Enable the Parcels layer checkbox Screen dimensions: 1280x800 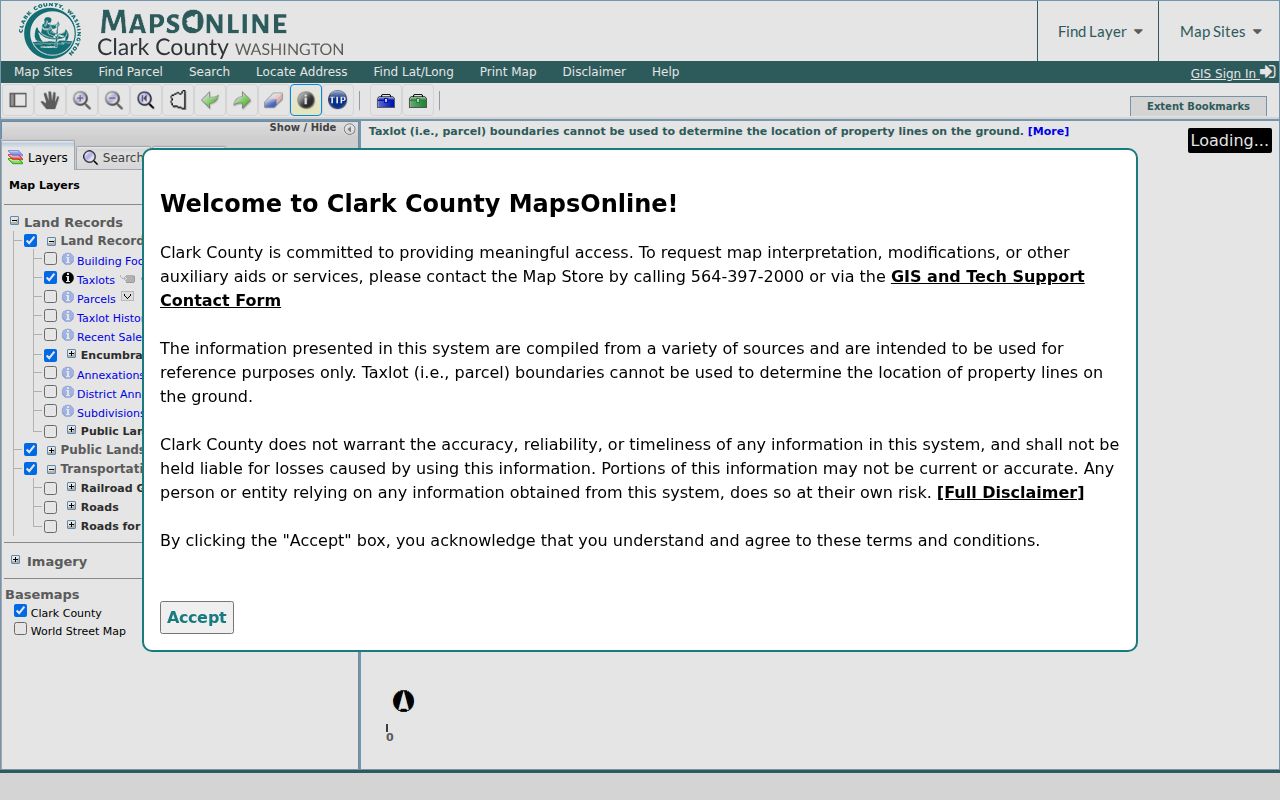click(x=50, y=297)
